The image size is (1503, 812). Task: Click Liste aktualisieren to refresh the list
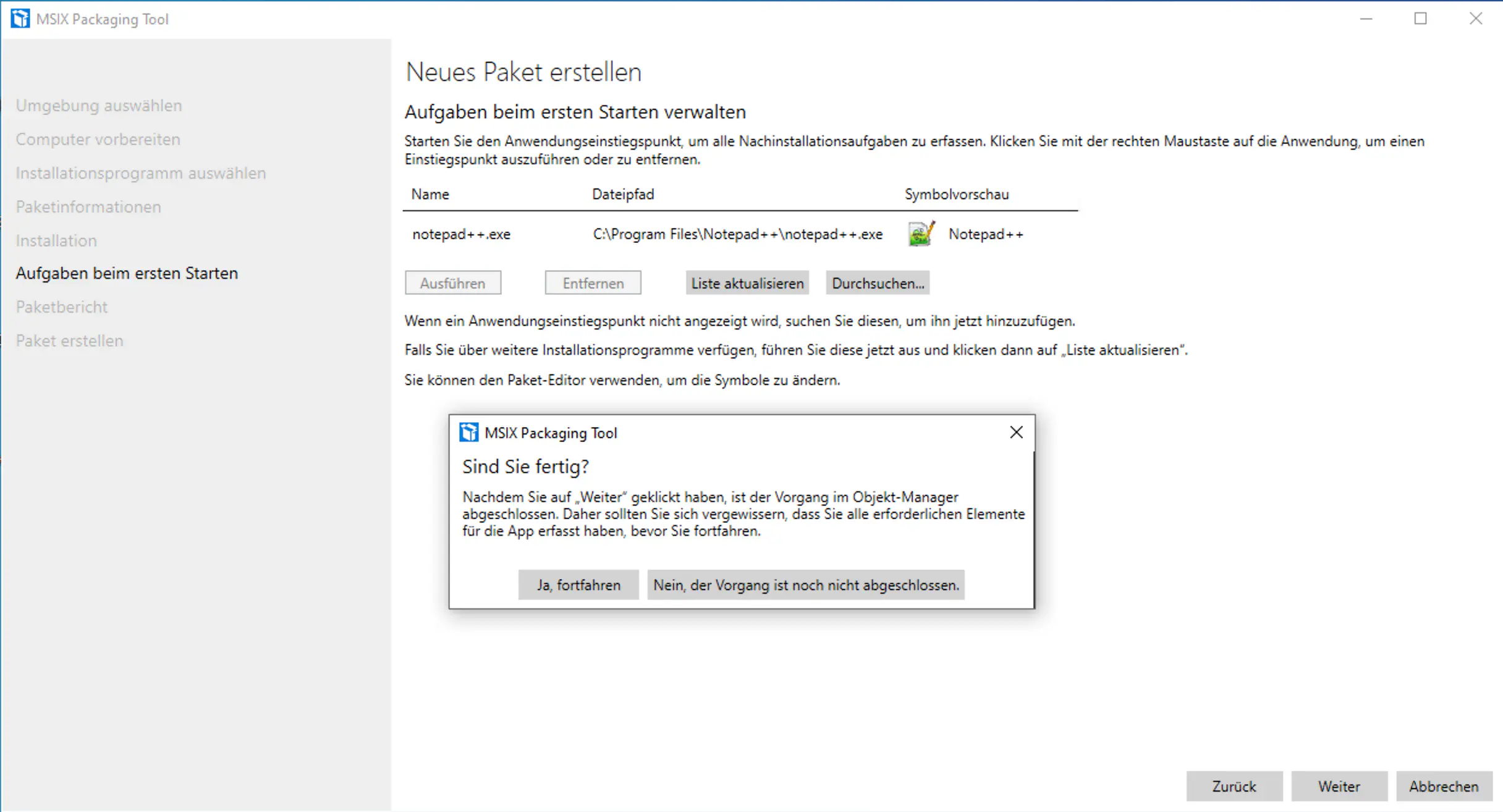[747, 282]
